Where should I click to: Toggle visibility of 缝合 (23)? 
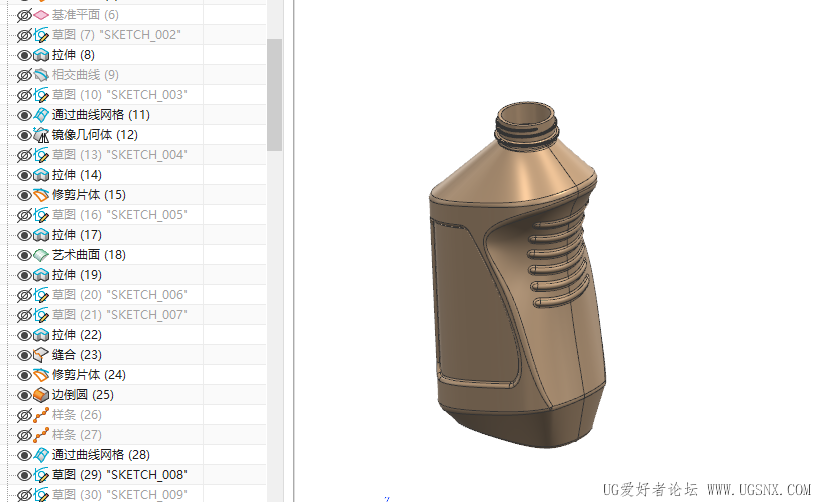24,355
